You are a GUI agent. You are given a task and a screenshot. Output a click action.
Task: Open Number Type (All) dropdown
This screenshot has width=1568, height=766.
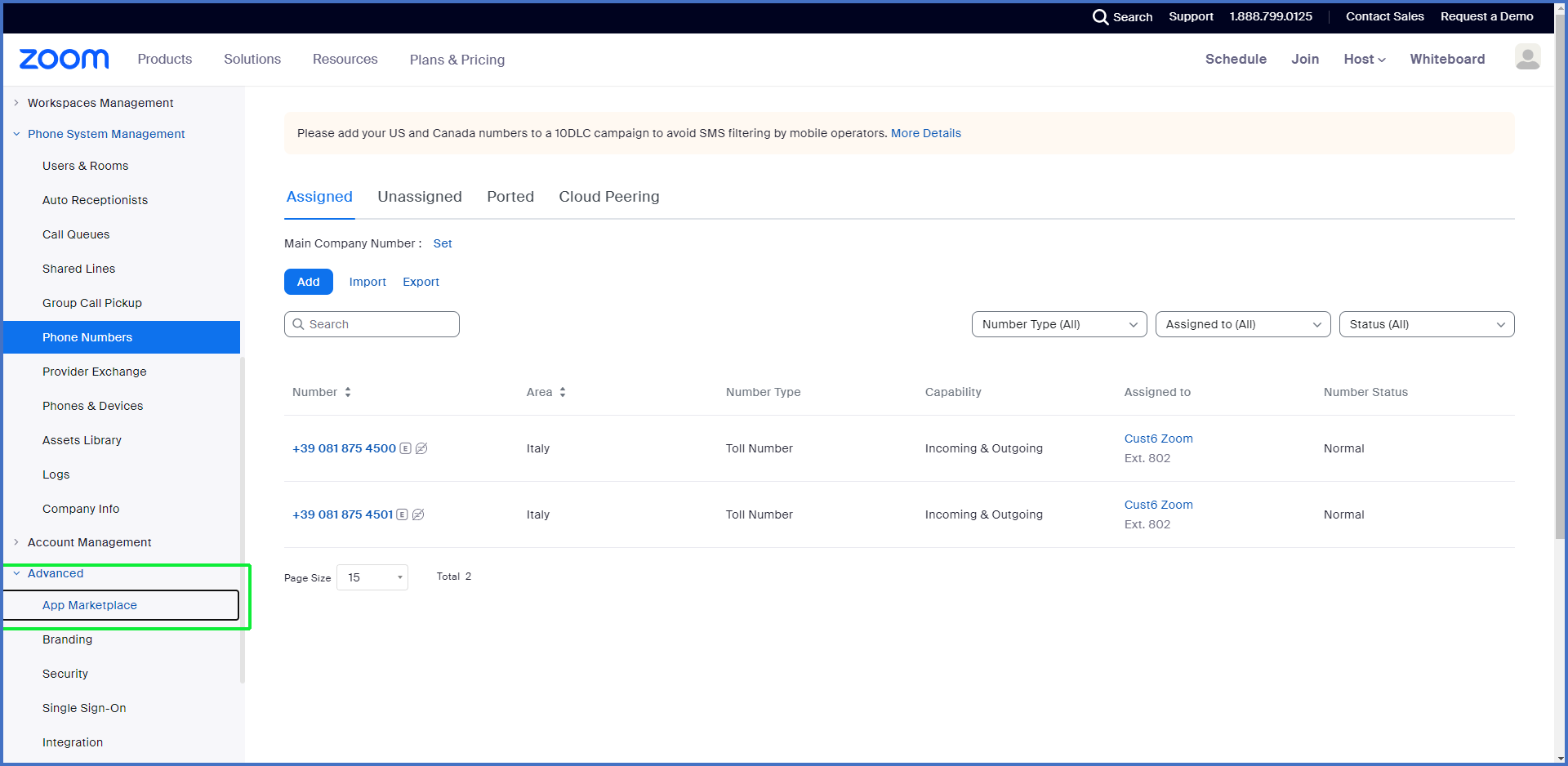(1059, 324)
